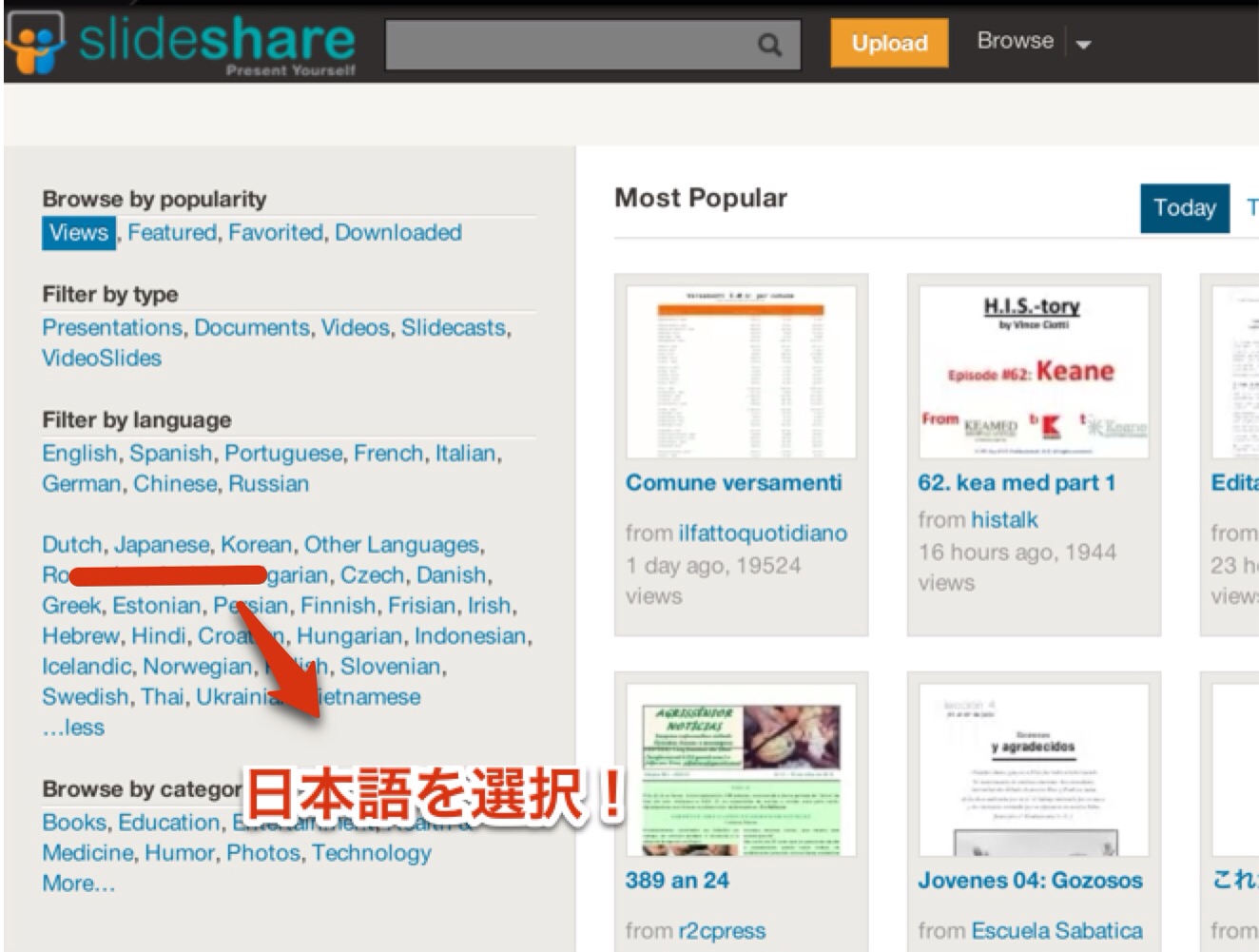
Task: Open the ilfattoquotidiano author profile
Action: (763, 533)
